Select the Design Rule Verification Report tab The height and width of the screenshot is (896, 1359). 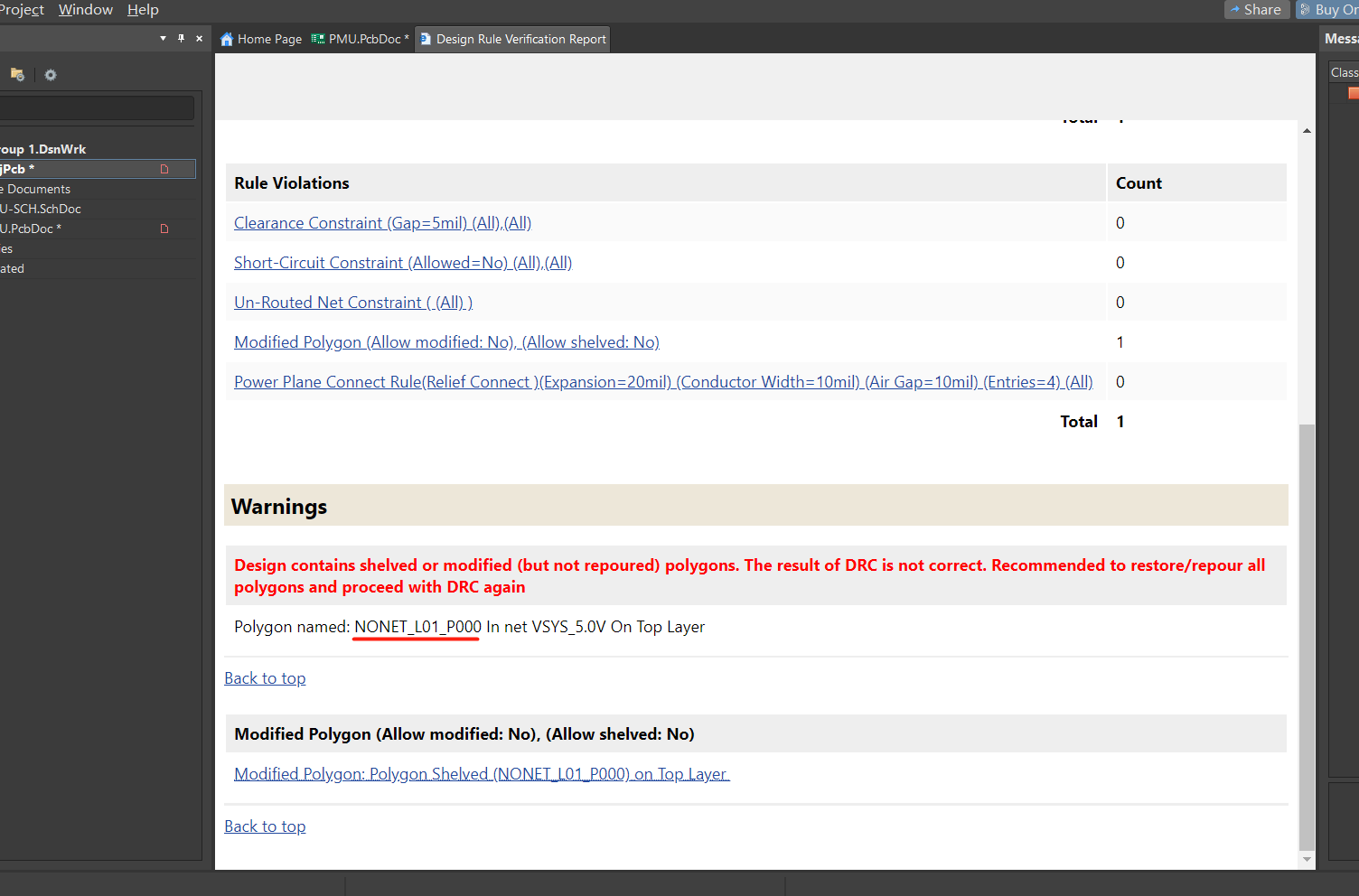click(512, 39)
